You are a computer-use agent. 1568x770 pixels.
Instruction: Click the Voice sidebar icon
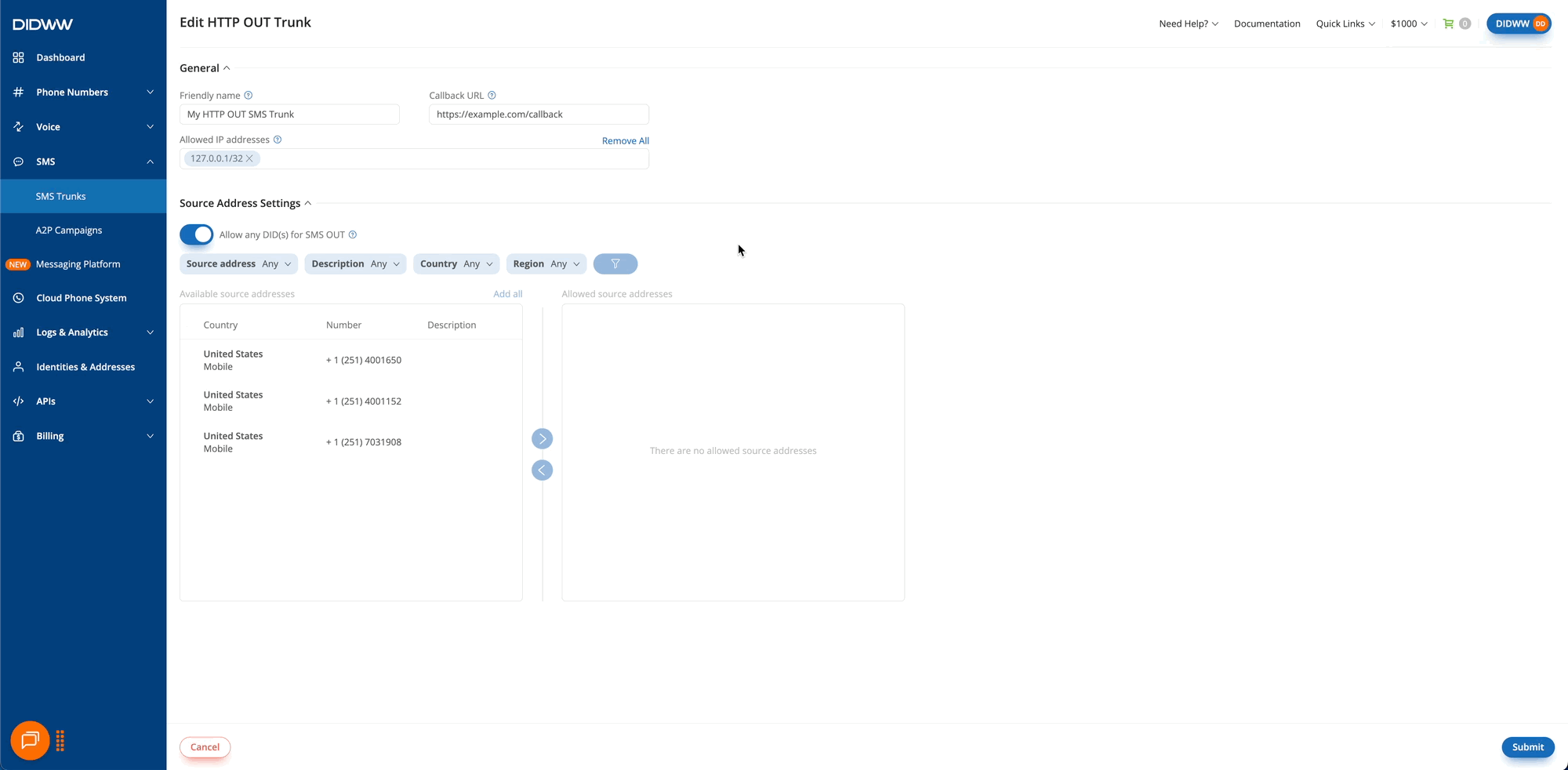tap(19, 126)
